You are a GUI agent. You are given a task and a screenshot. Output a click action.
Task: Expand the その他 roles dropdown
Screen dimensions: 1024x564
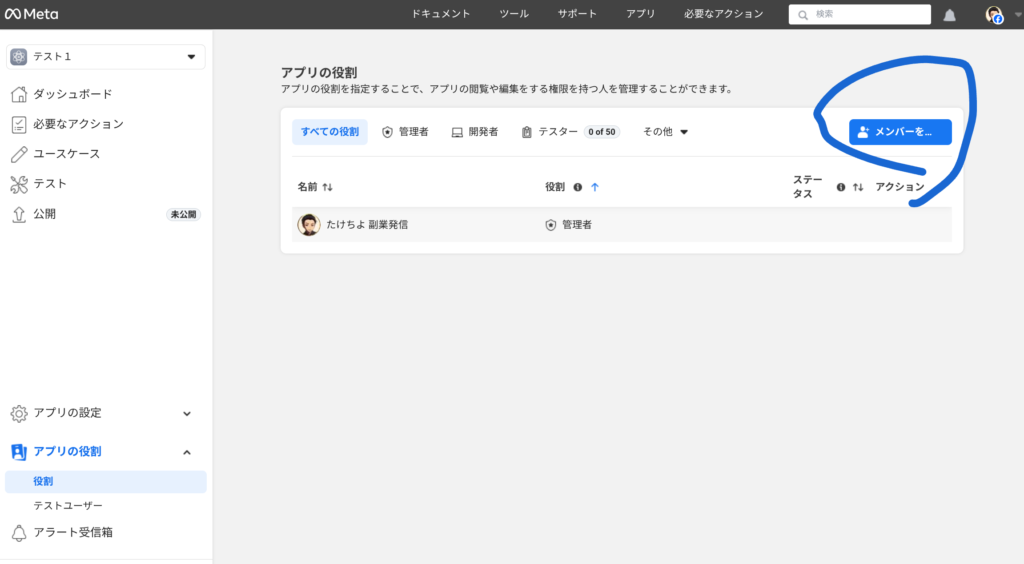tap(665, 132)
